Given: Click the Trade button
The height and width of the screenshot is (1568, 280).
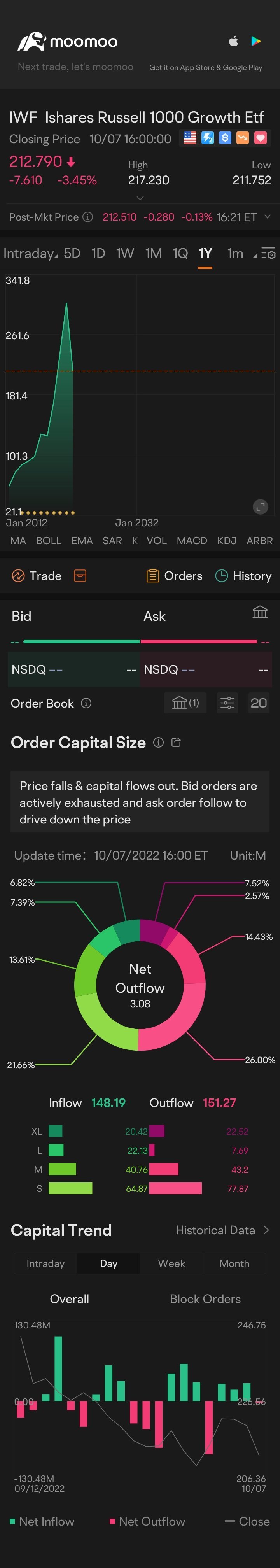Looking at the screenshot, I should (37, 576).
